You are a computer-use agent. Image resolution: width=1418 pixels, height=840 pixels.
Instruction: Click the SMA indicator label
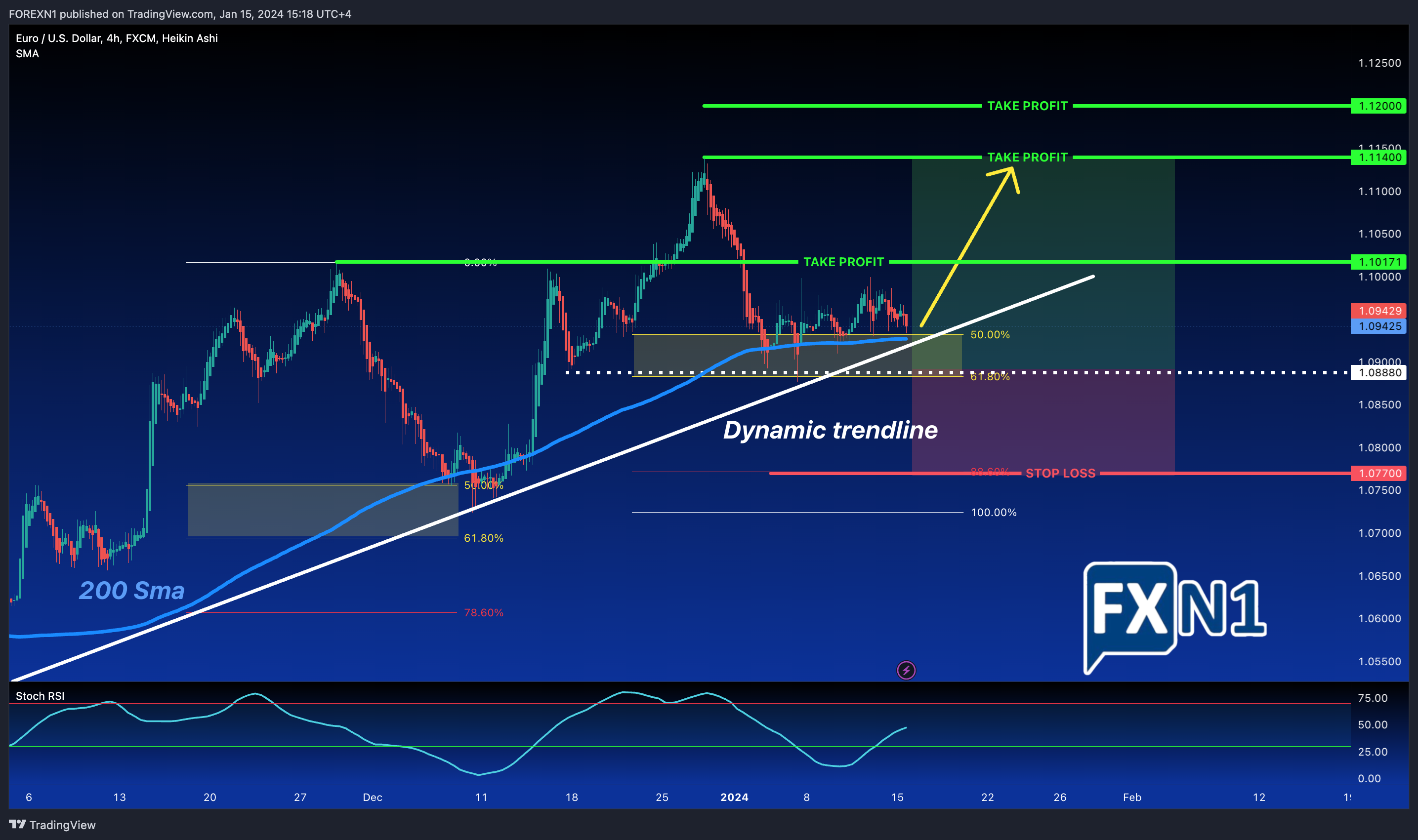(27, 54)
